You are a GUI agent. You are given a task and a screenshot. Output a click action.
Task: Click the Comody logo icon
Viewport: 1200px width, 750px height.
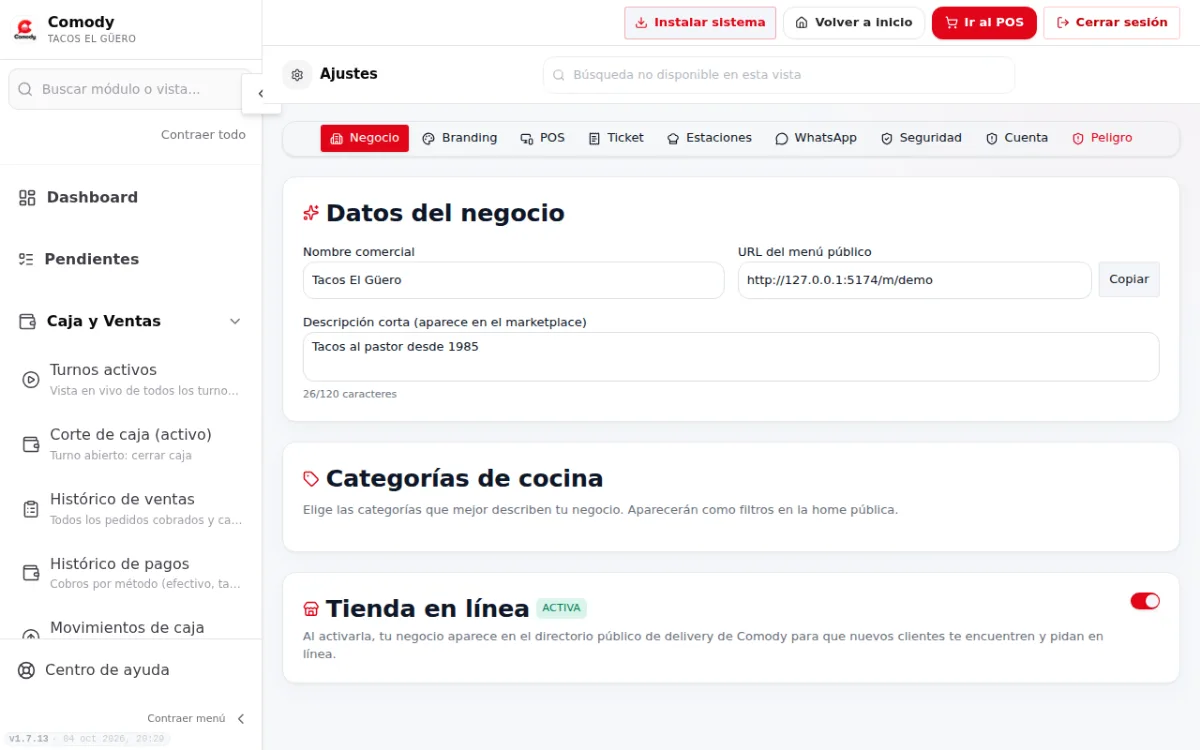click(x=25, y=28)
